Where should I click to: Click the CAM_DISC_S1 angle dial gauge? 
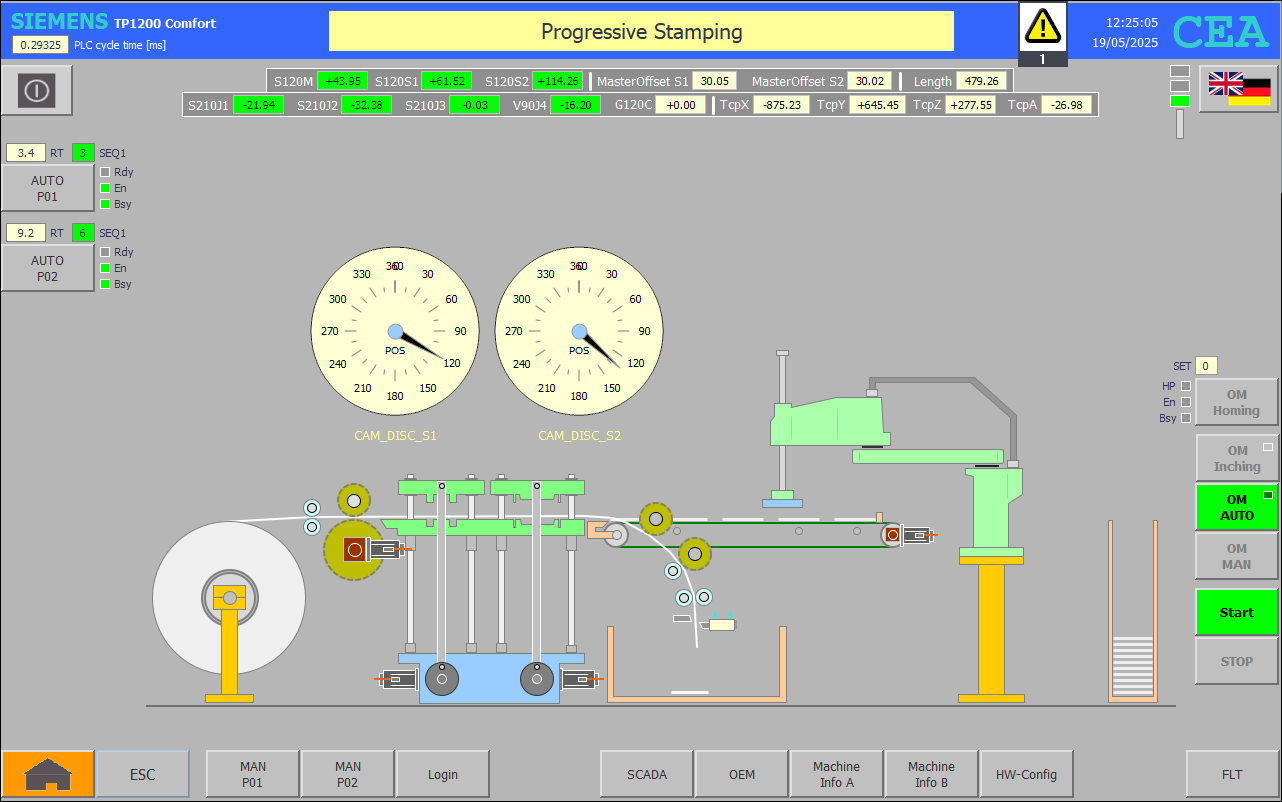395,331
